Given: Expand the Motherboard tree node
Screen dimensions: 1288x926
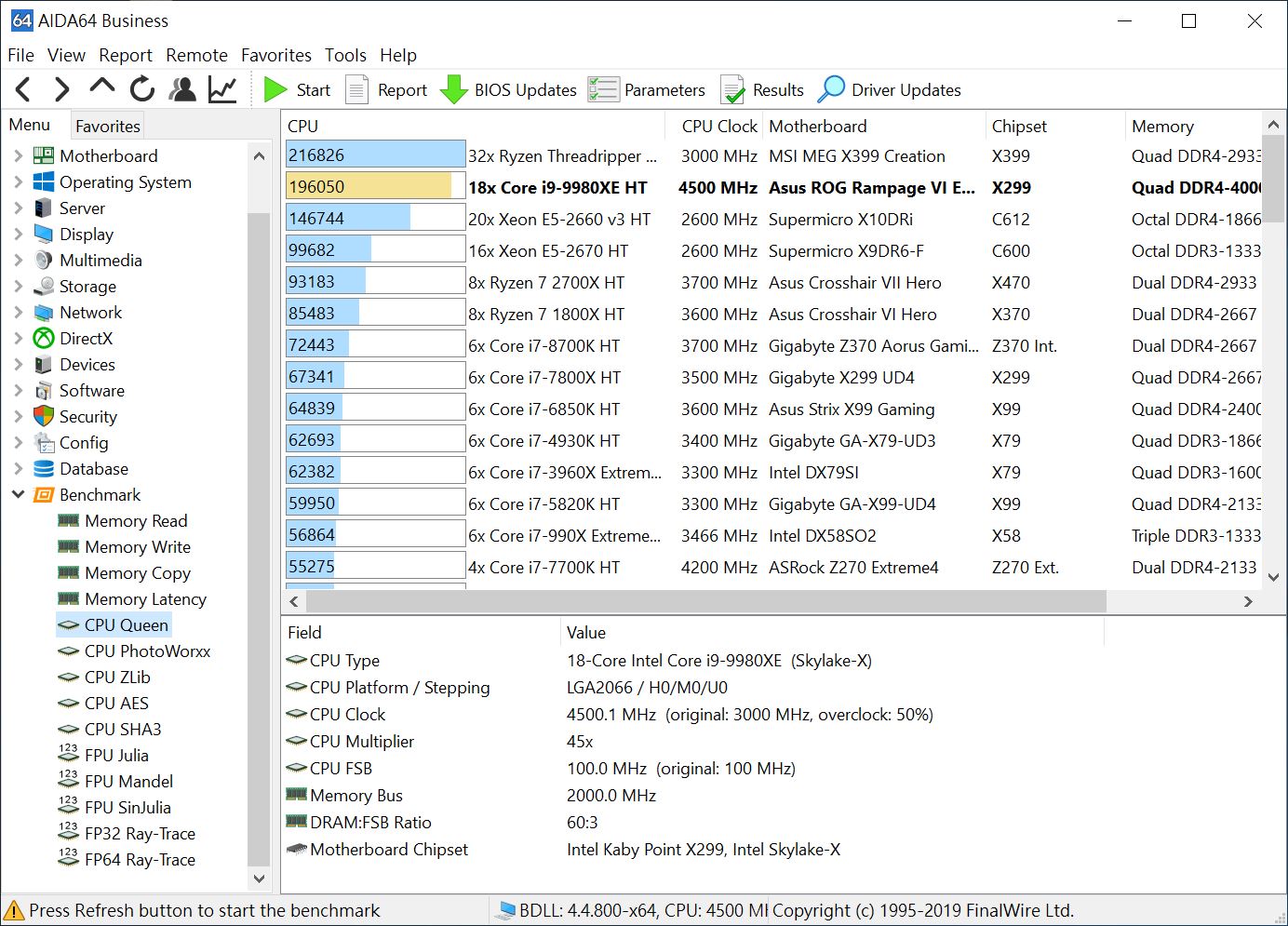Looking at the screenshot, I should (18, 155).
